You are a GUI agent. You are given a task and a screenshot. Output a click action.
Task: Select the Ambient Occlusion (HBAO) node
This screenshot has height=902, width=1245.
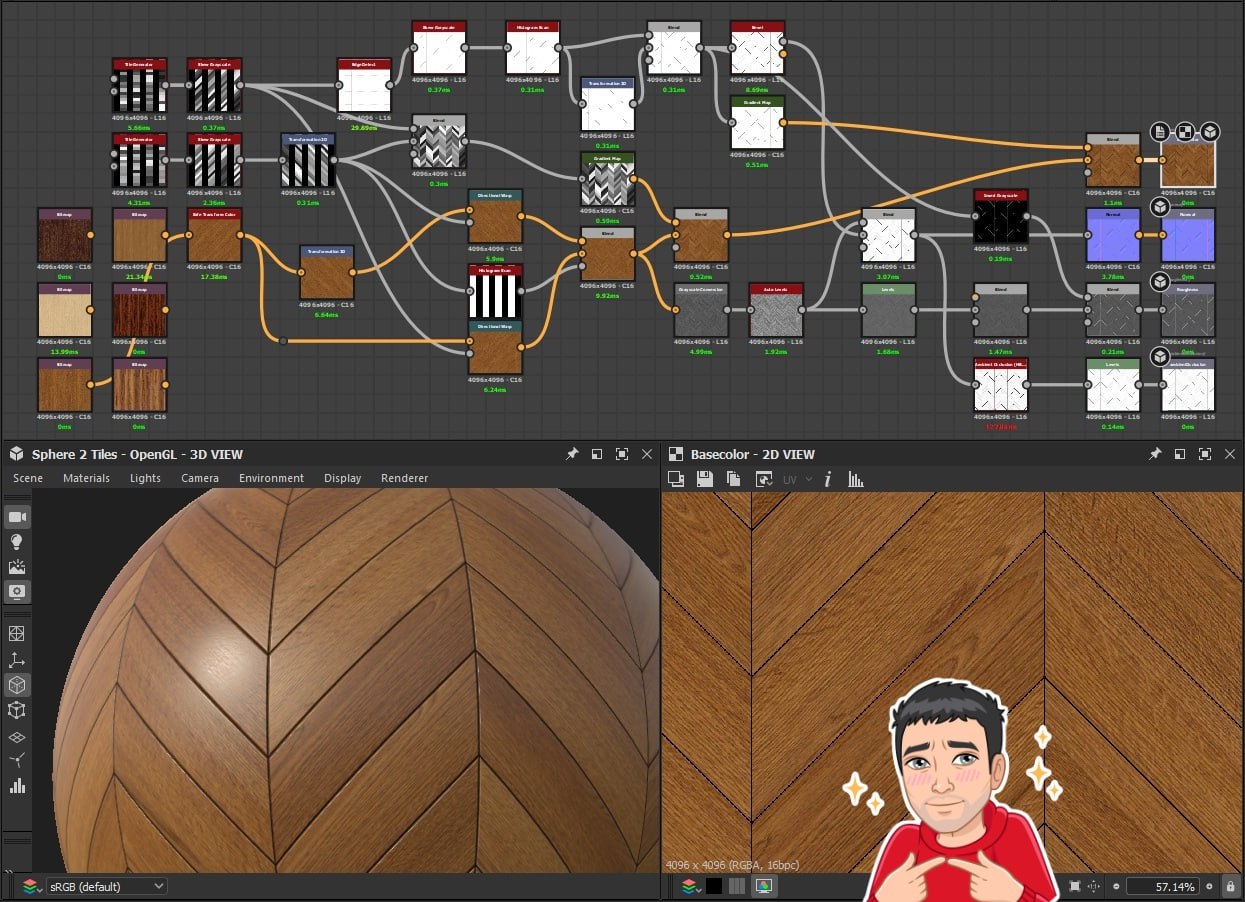pyautogui.click(x=1001, y=385)
